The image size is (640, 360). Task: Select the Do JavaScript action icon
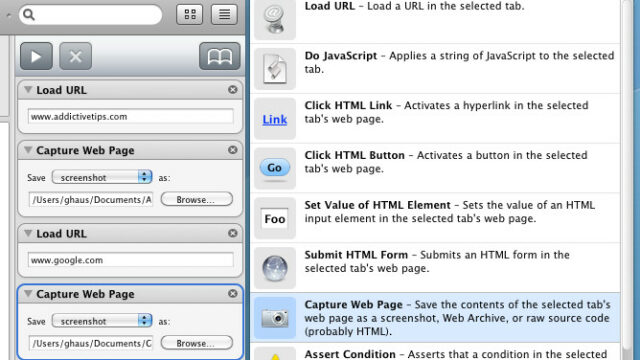click(x=275, y=69)
